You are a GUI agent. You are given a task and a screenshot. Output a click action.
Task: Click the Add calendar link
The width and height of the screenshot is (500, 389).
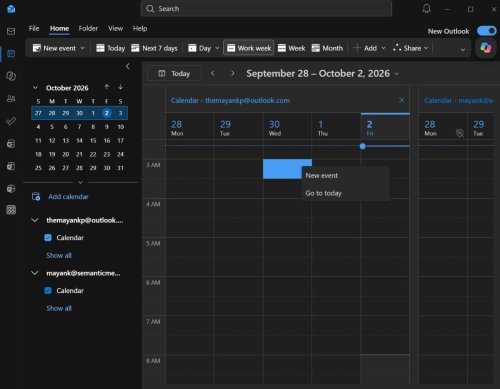coord(68,197)
